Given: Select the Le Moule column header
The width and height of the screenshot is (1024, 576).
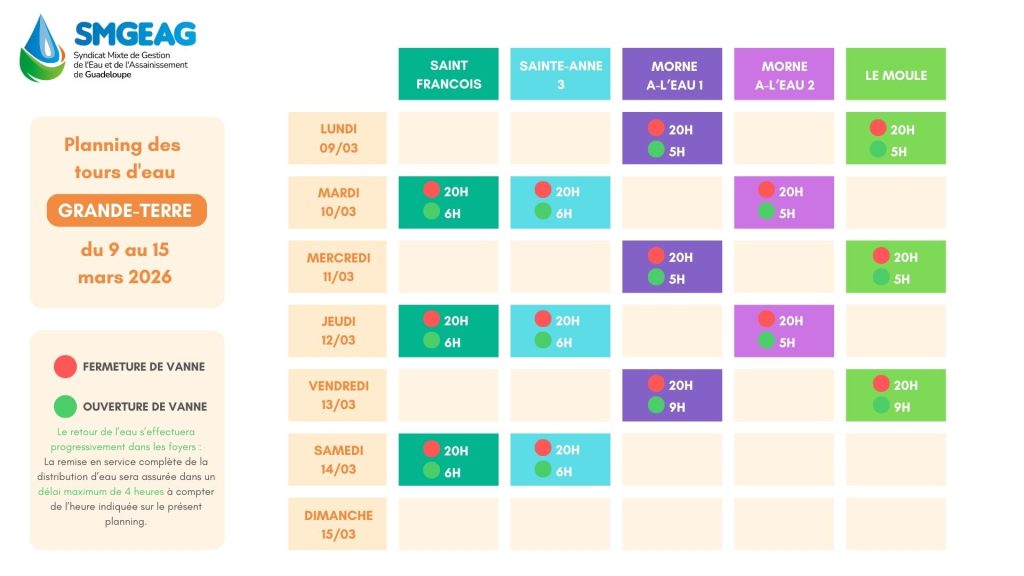Looking at the screenshot, I should click(x=895, y=75).
